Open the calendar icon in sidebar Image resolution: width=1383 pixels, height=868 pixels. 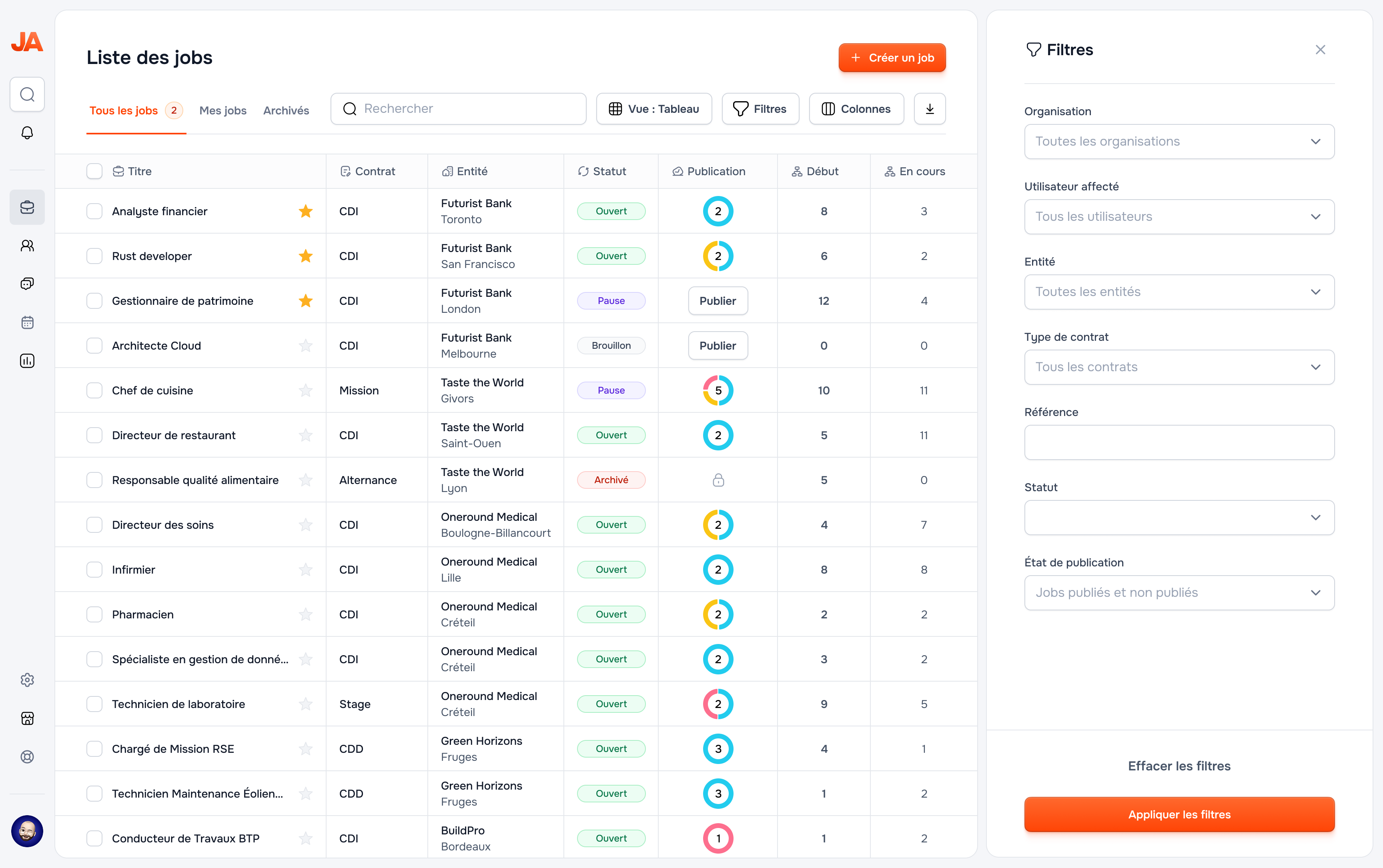click(x=27, y=322)
